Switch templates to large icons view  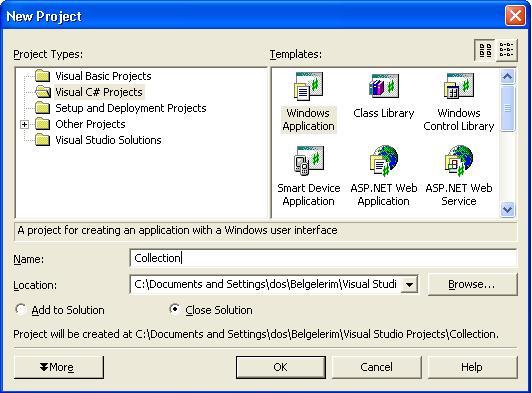point(485,50)
